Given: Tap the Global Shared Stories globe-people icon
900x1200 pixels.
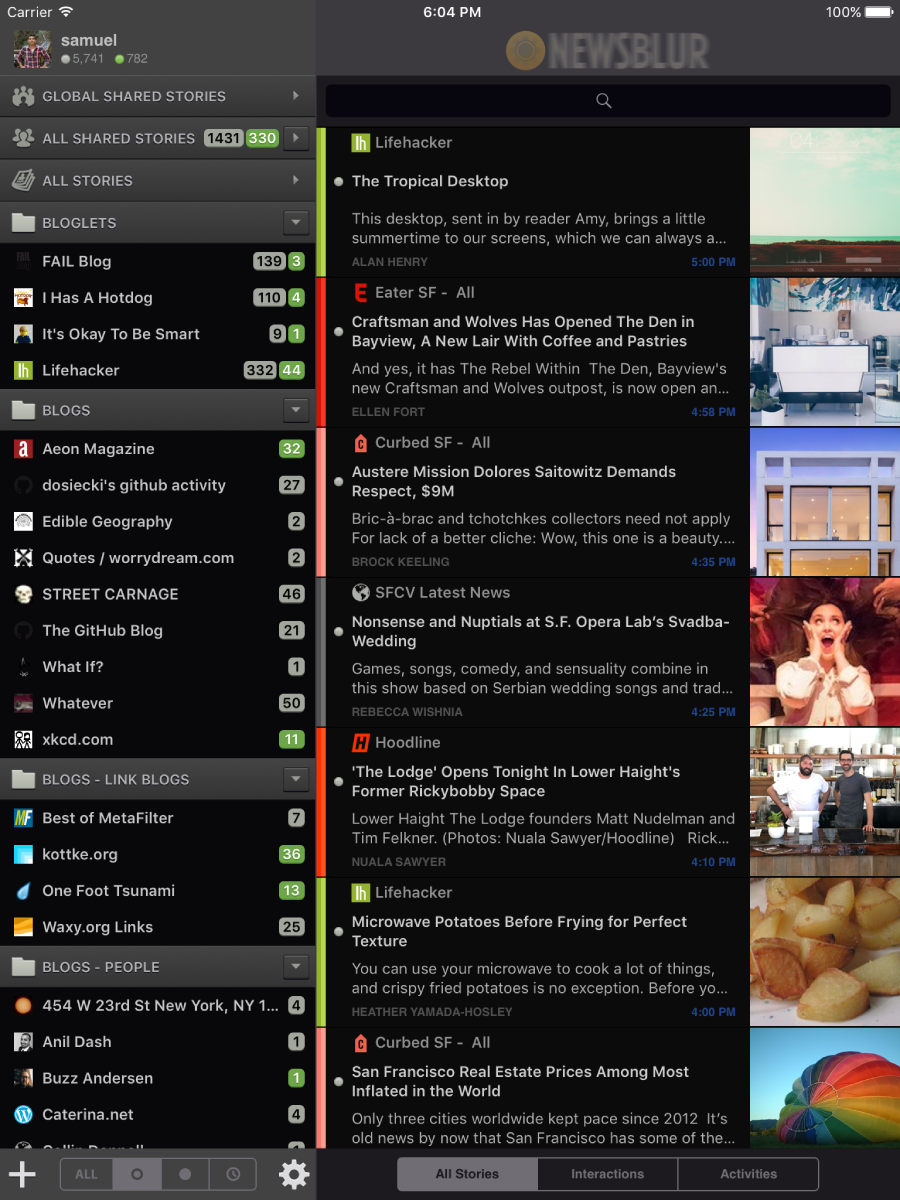Looking at the screenshot, I should click(23, 96).
